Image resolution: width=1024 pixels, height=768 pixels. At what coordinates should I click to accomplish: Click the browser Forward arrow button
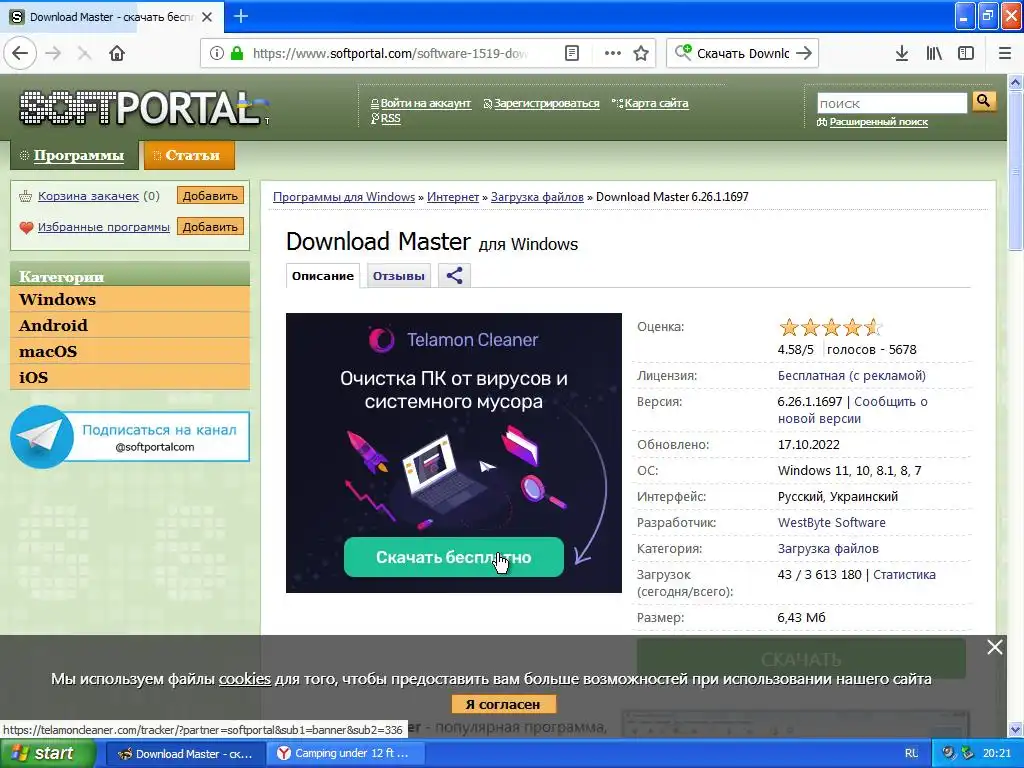(x=53, y=54)
